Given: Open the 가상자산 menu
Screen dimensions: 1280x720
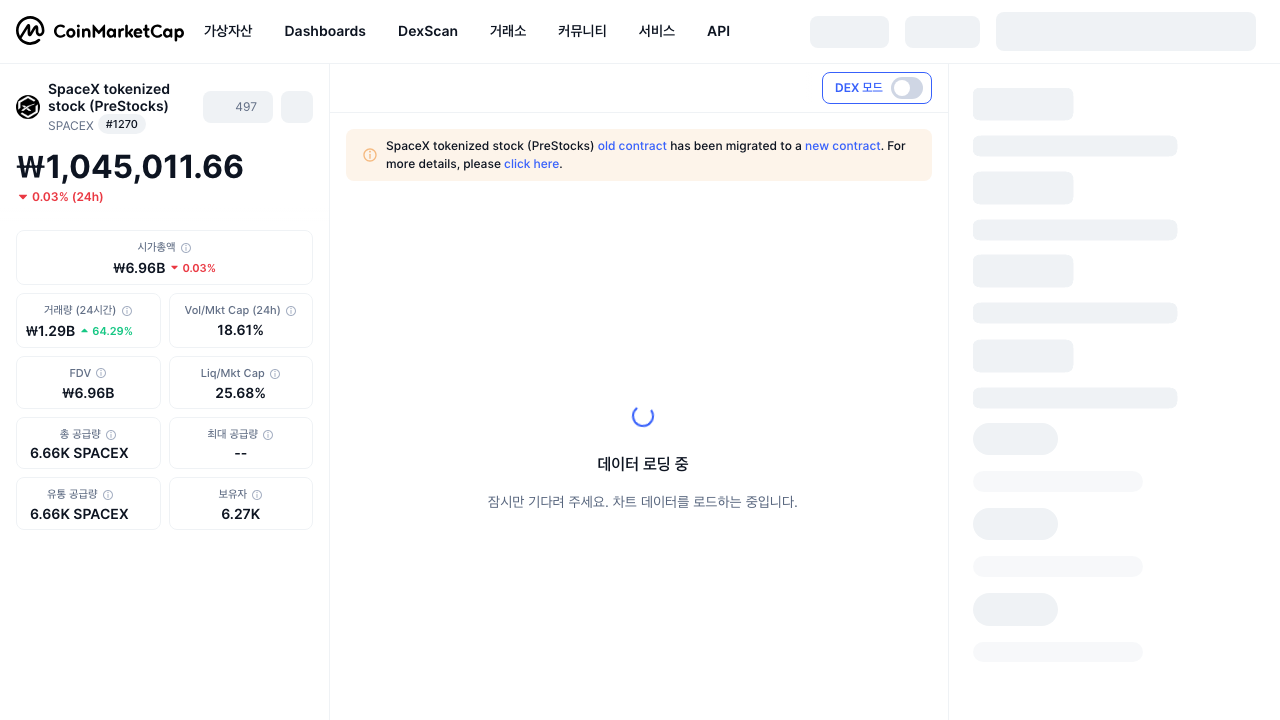Looking at the screenshot, I should pyautogui.click(x=228, y=31).
